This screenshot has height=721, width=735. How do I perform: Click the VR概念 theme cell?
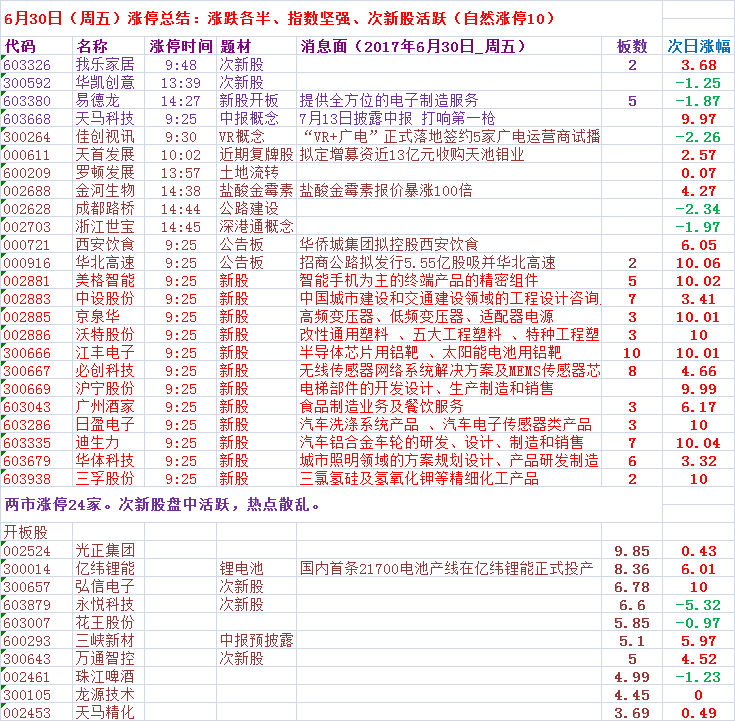pos(256,136)
